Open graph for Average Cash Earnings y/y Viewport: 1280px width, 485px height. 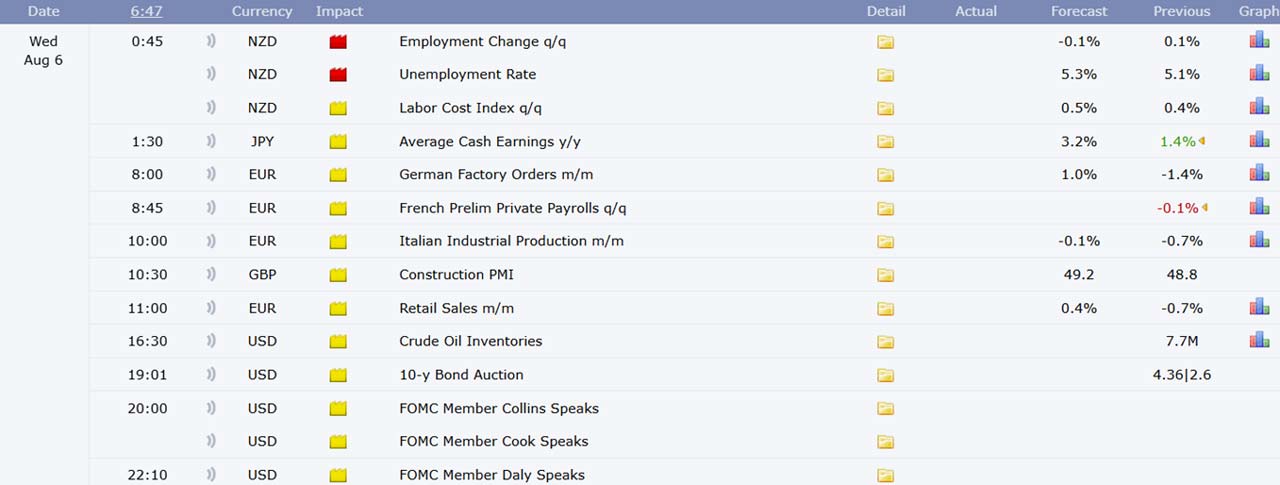click(1258, 141)
